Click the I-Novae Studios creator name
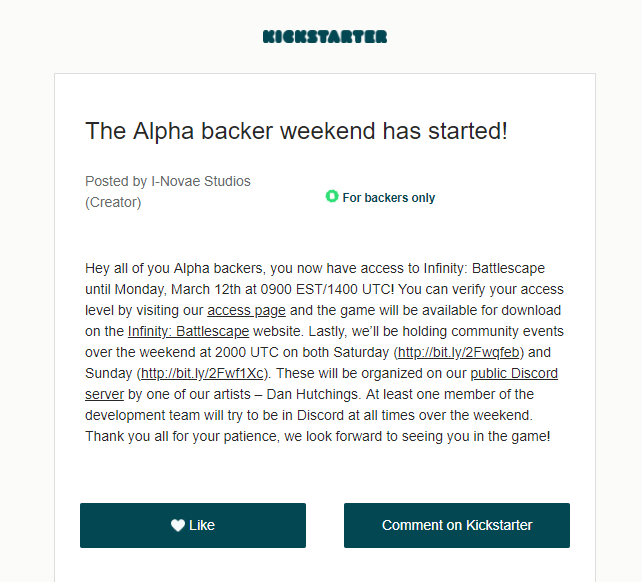 pyautogui.click(x=201, y=181)
